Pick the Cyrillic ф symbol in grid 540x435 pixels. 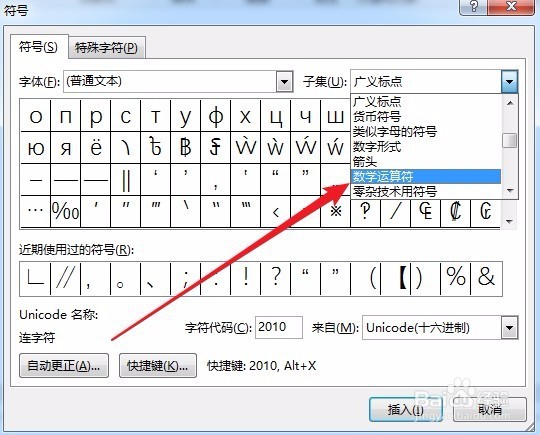tap(216, 116)
